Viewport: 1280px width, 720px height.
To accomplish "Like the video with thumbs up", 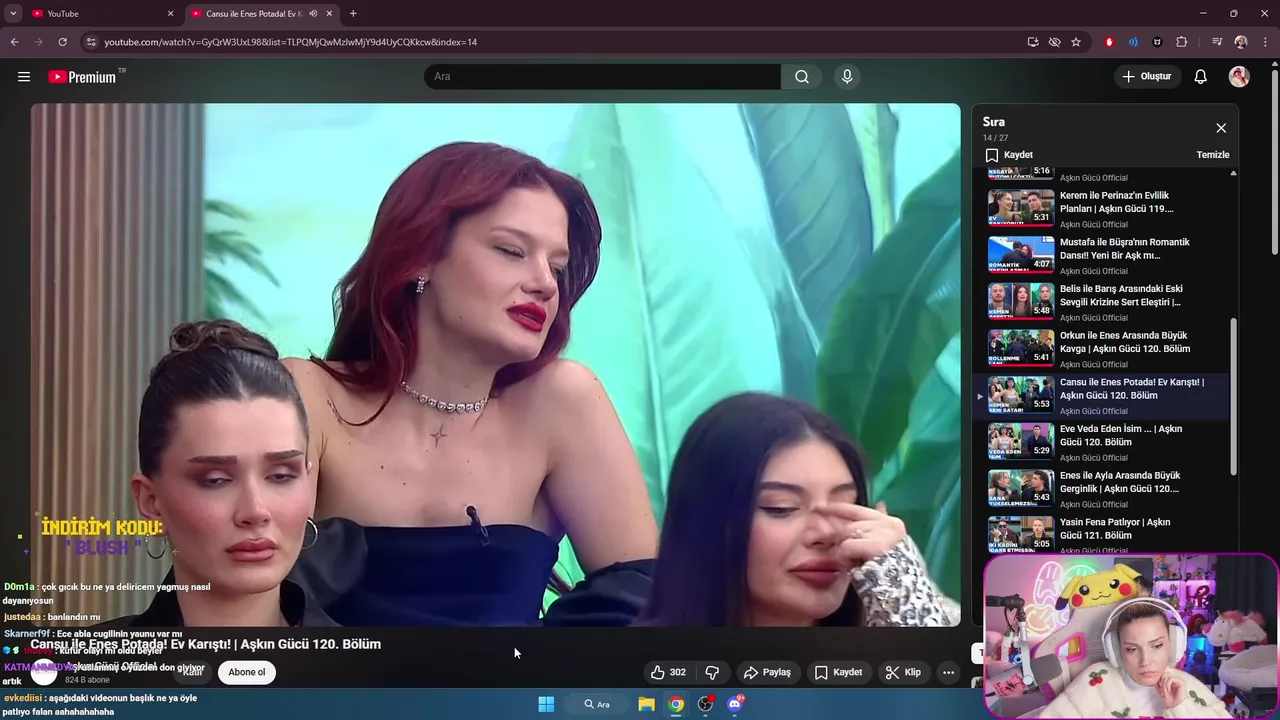I will click(668, 672).
